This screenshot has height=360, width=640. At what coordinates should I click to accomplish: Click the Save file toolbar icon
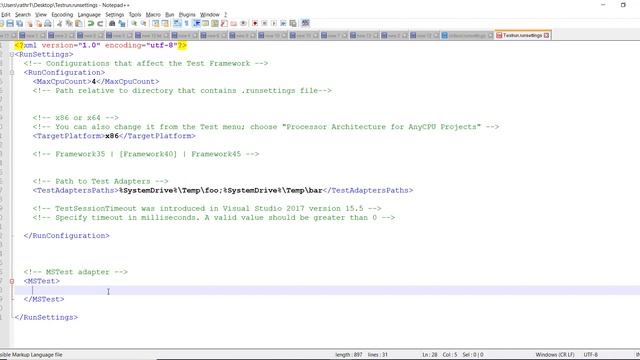(10, 23)
